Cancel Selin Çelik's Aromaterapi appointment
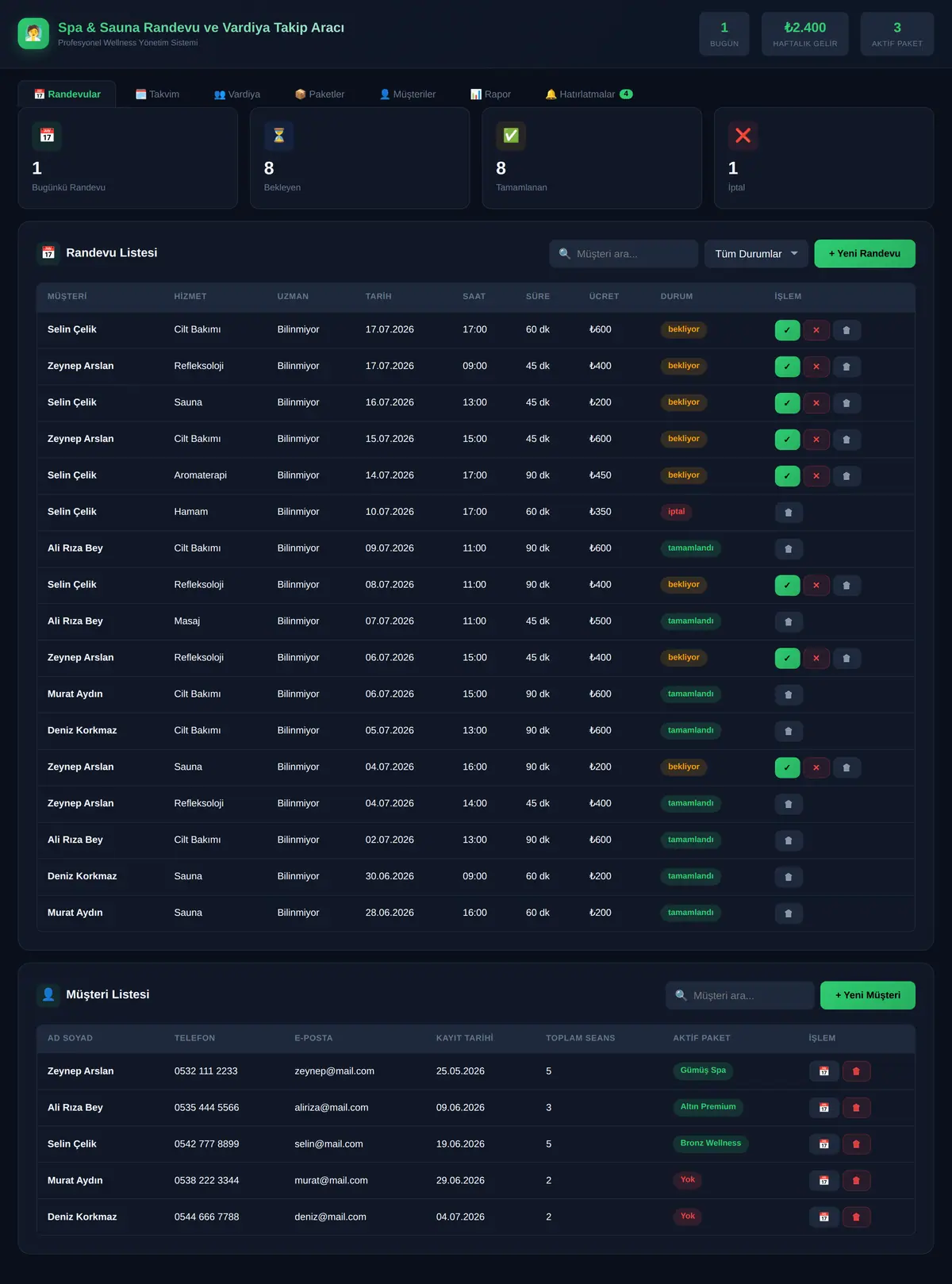The image size is (952, 1284). 816,476
